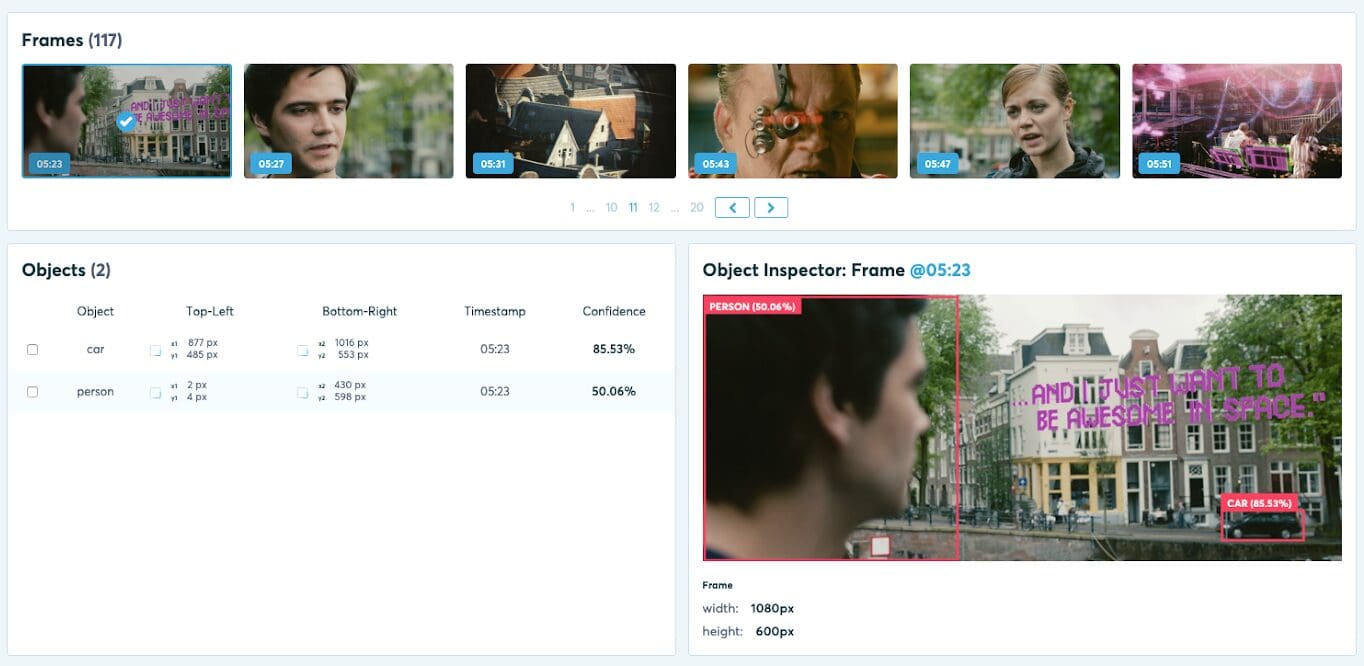
Task: Open the frame thumbnail at 05:27
Action: (349, 121)
